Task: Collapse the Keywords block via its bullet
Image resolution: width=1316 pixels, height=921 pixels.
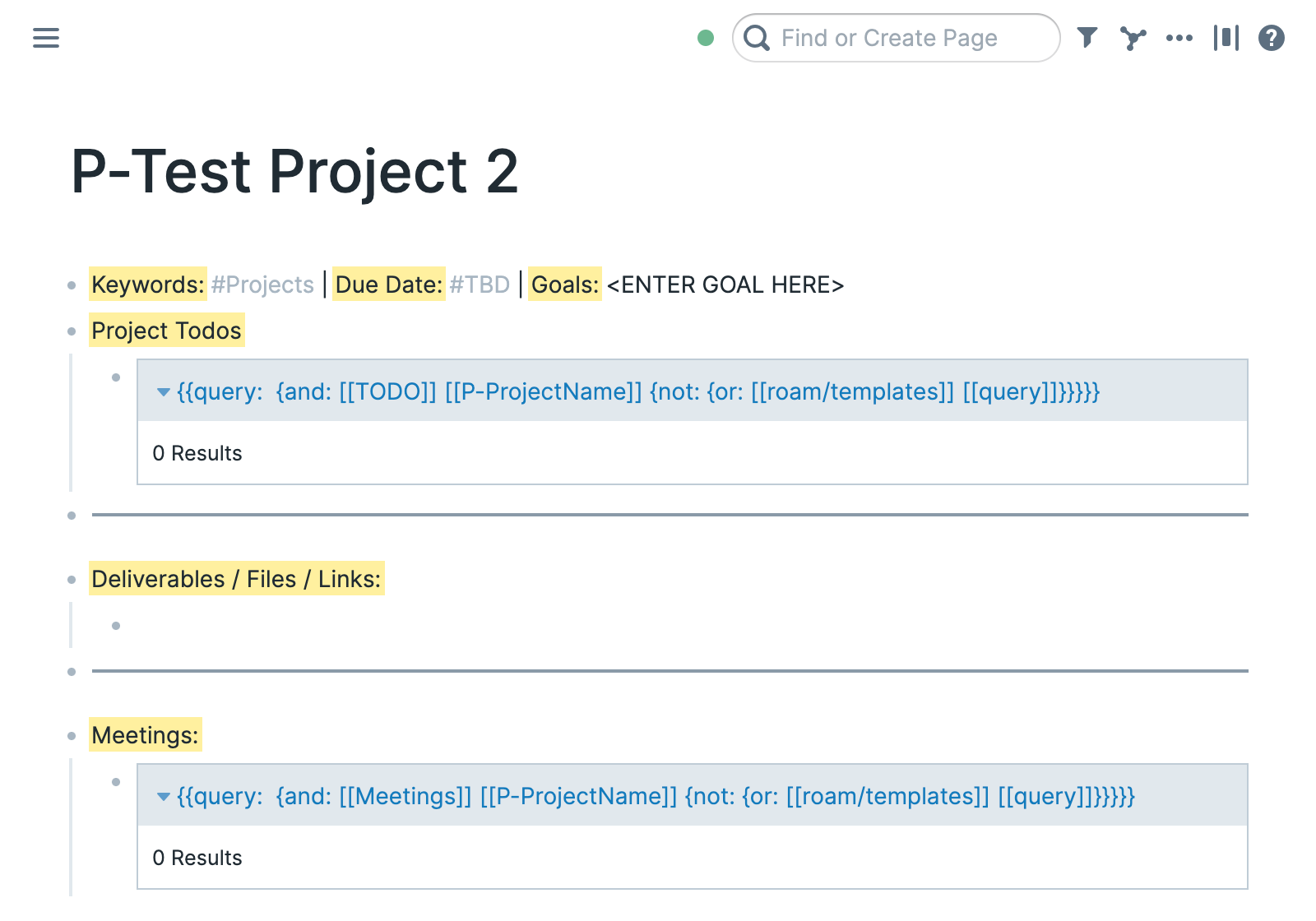Action: (x=72, y=286)
